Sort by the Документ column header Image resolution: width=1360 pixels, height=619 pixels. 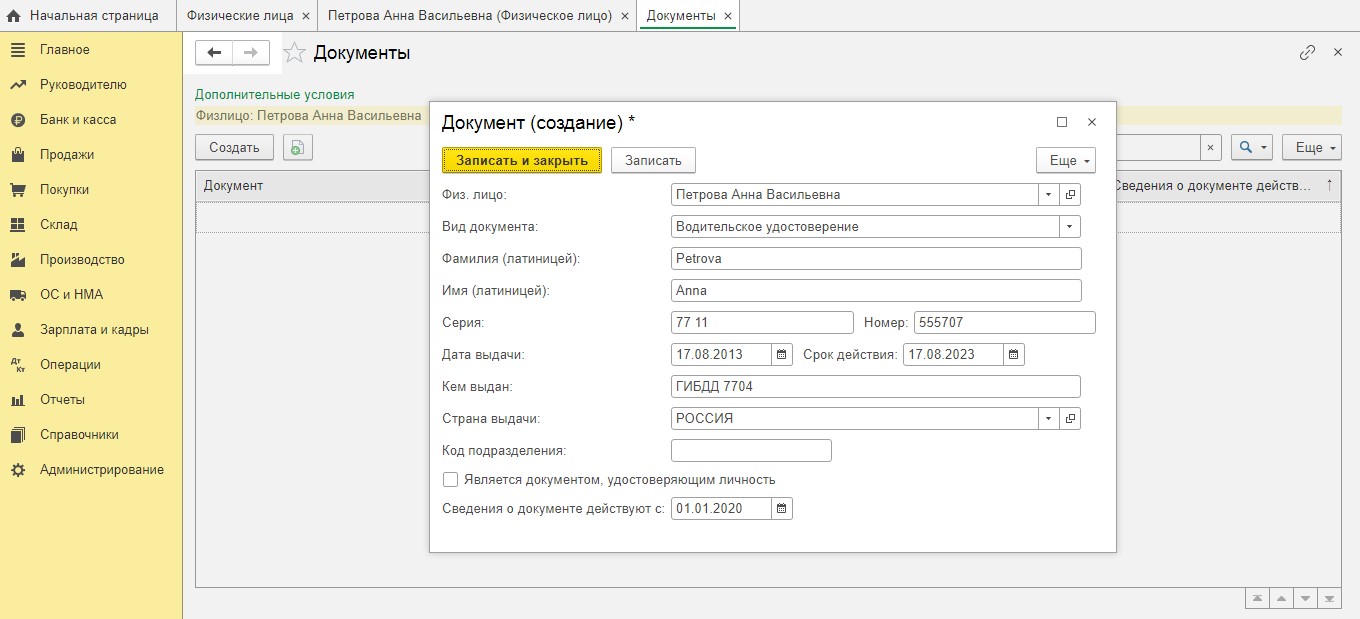[x=313, y=186]
